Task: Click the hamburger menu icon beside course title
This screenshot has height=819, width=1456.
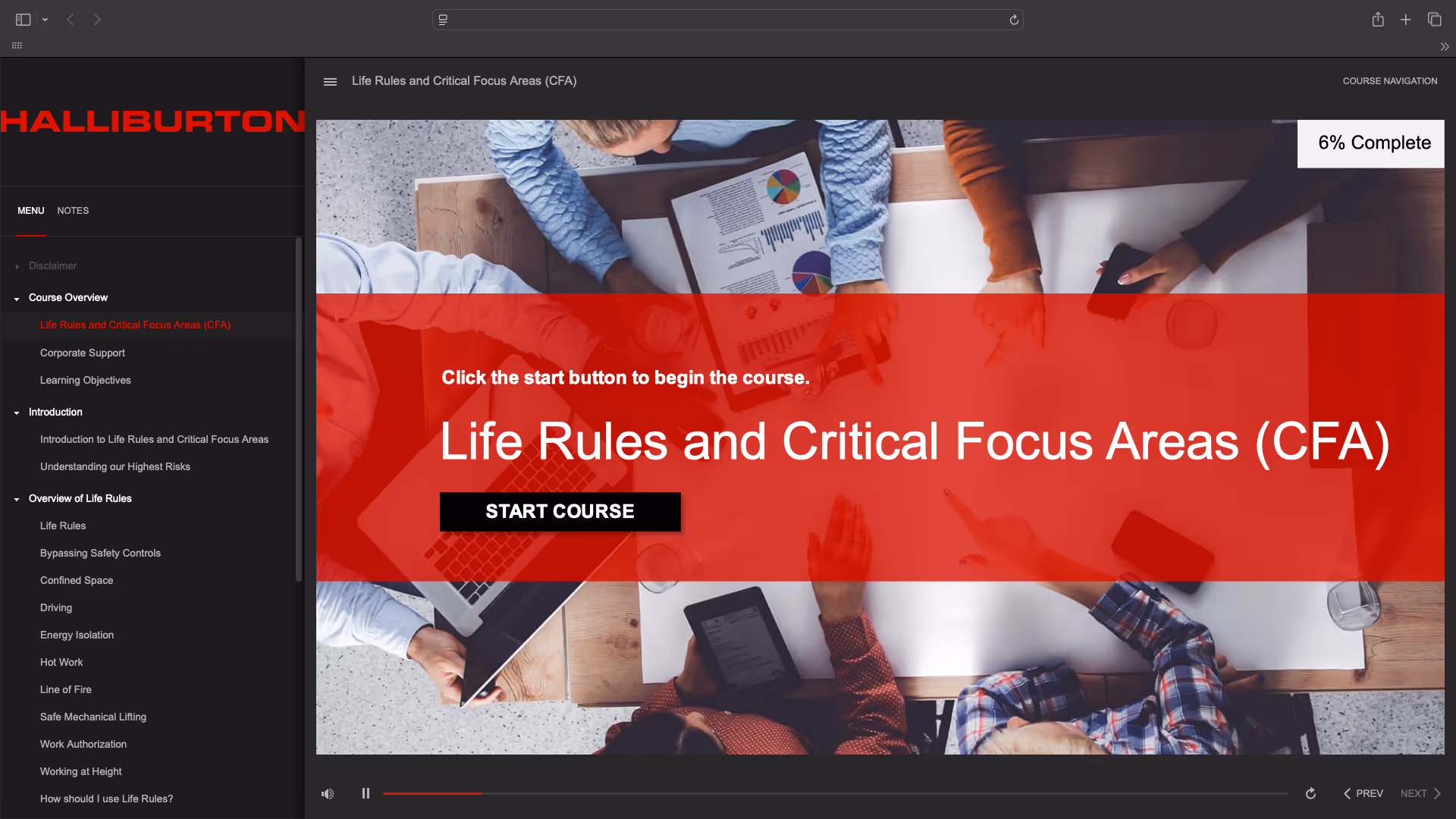Action: tap(330, 82)
